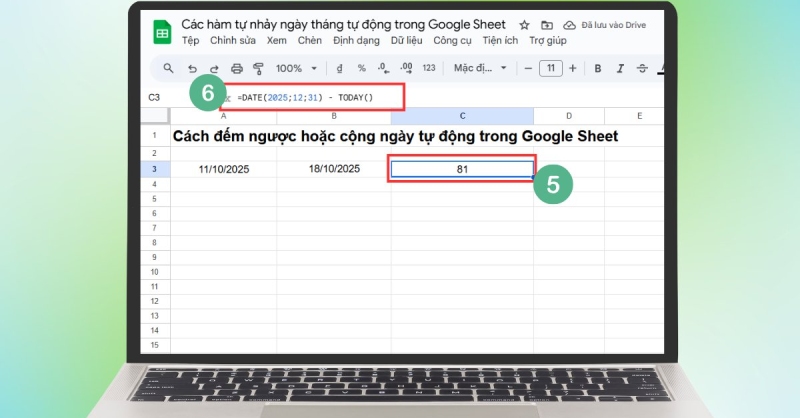Open the Dữ liệu menu
Image resolution: width=800 pixels, height=418 pixels.
coord(406,41)
